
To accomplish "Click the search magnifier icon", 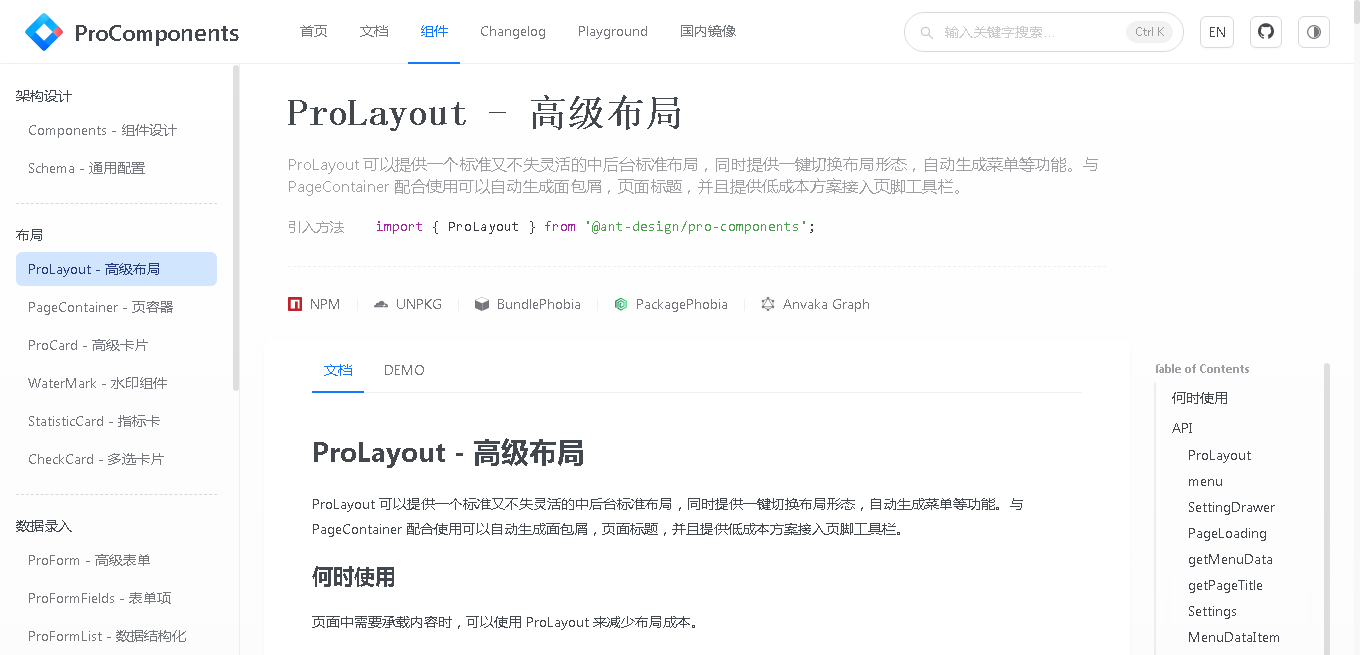I will point(927,32).
